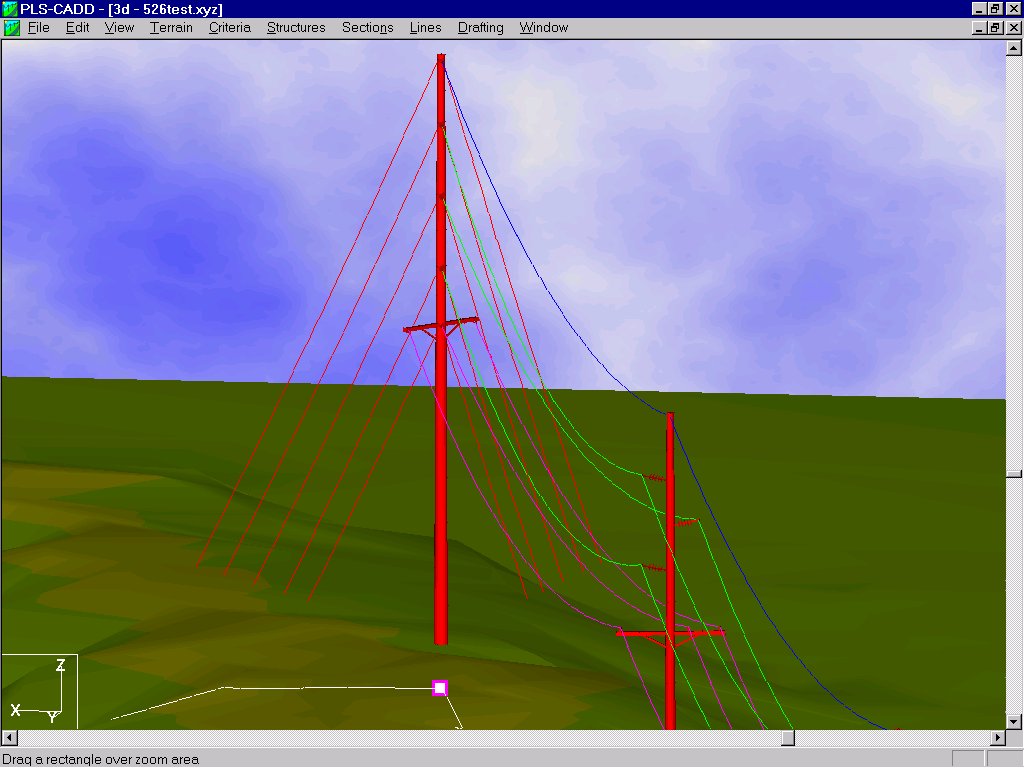The image size is (1024, 768).
Task: Open the Criteria menu
Action: point(229,27)
